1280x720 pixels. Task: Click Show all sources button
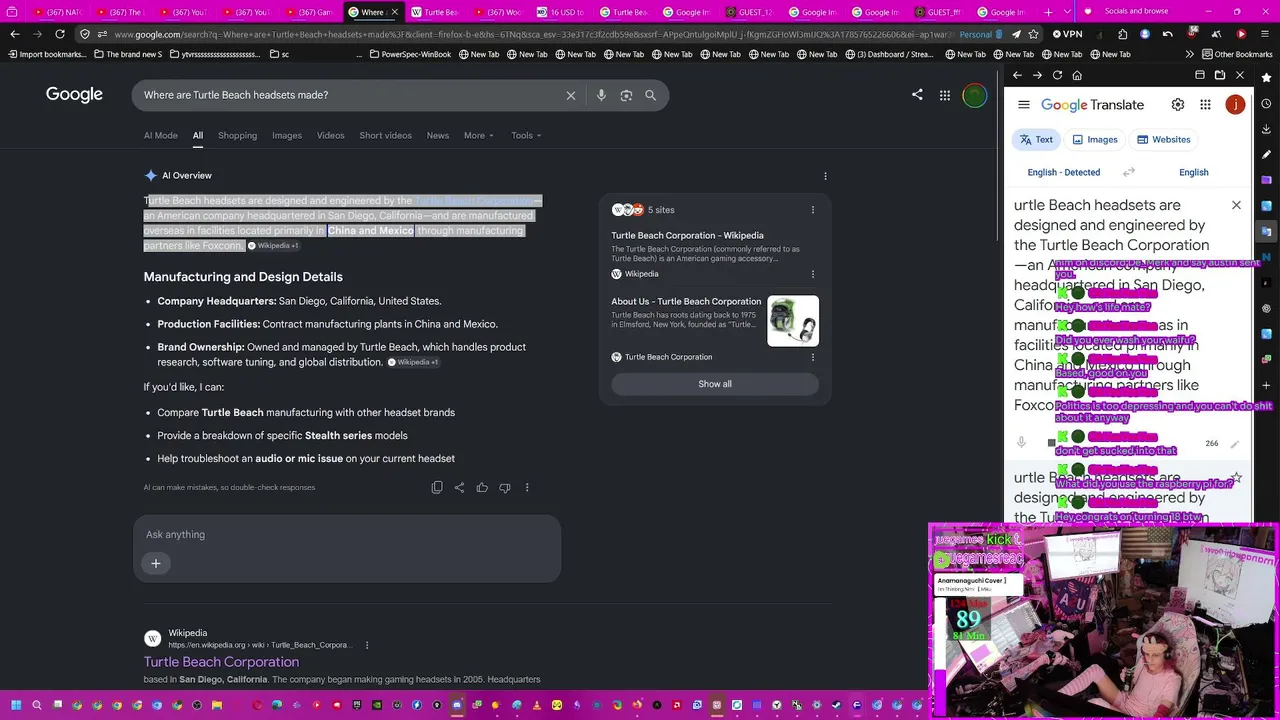point(715,384)
